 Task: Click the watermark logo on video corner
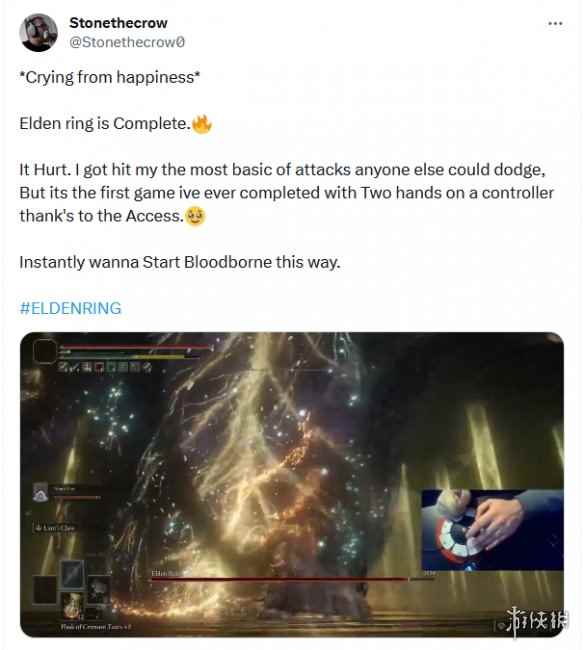tap(534, 621)
